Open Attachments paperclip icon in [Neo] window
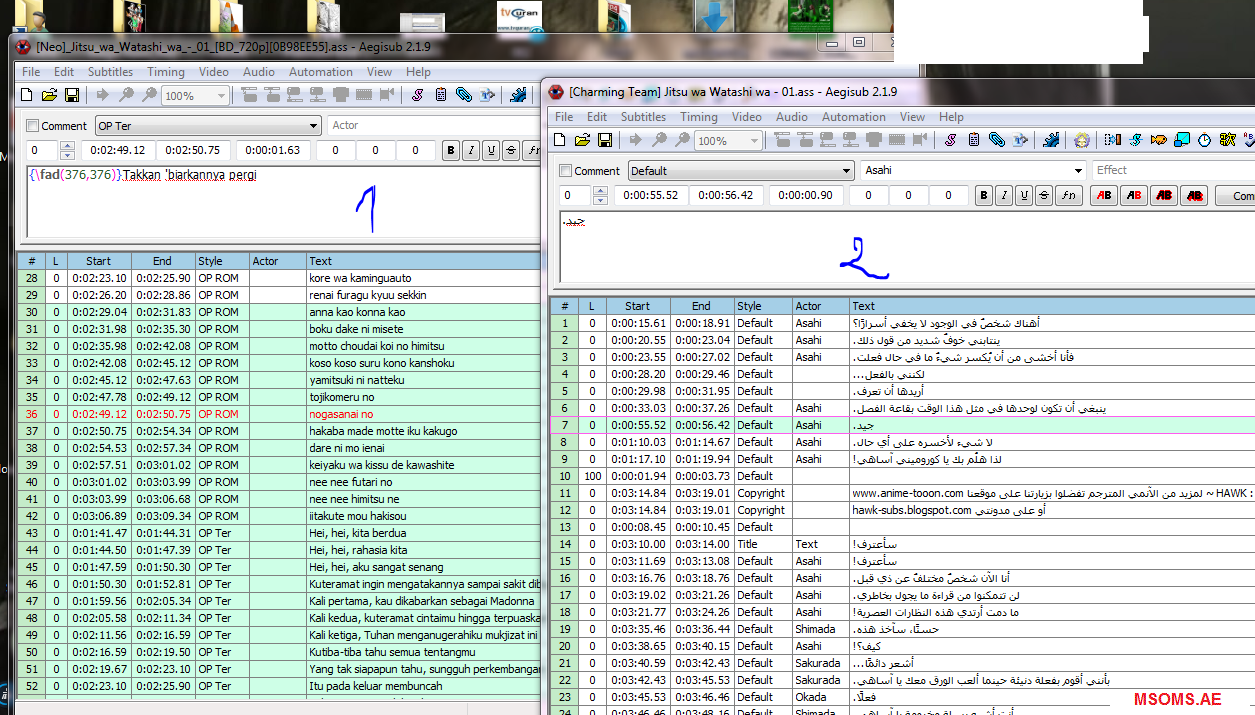 [464, 95]
